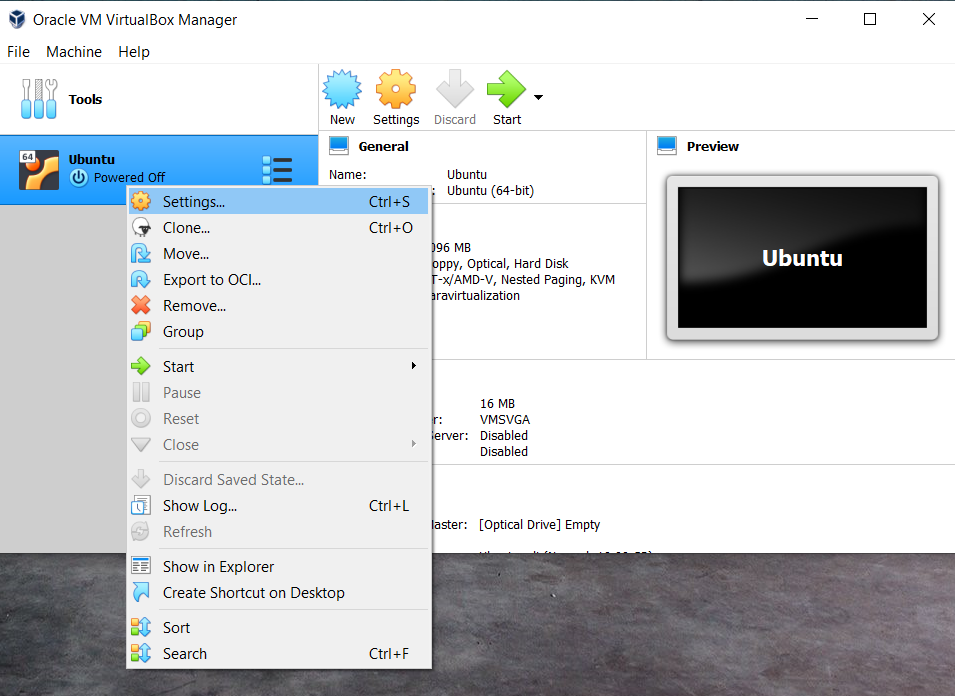Open Settings from the toolbar gear icon

coord(396,89)
